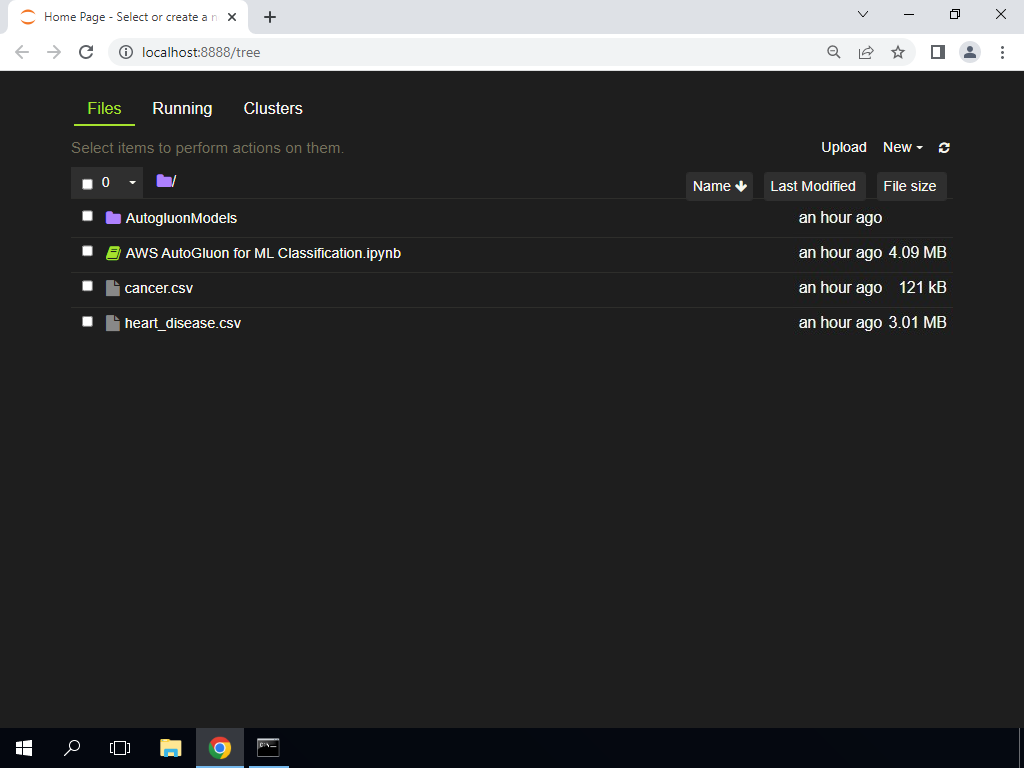Open Task View from the taskbar
Image resolution: width=1024 pixels, height=768 pixels.
[120, 748]
